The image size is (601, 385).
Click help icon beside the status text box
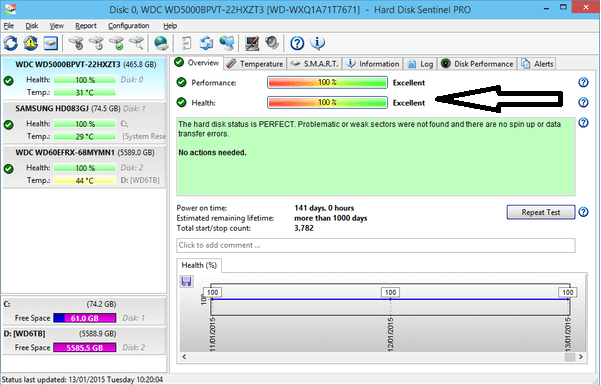pyautogui.click(x=583, y=123)
